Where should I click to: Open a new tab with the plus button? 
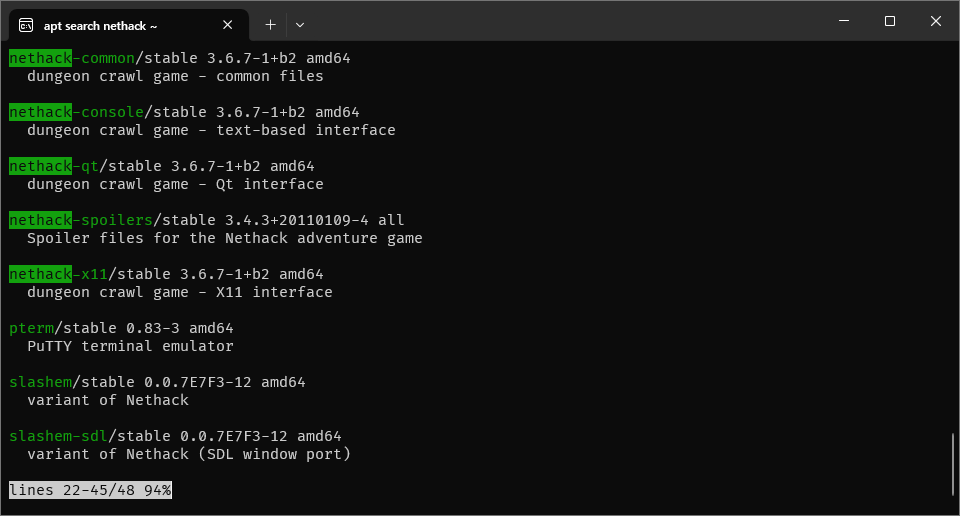270,24
